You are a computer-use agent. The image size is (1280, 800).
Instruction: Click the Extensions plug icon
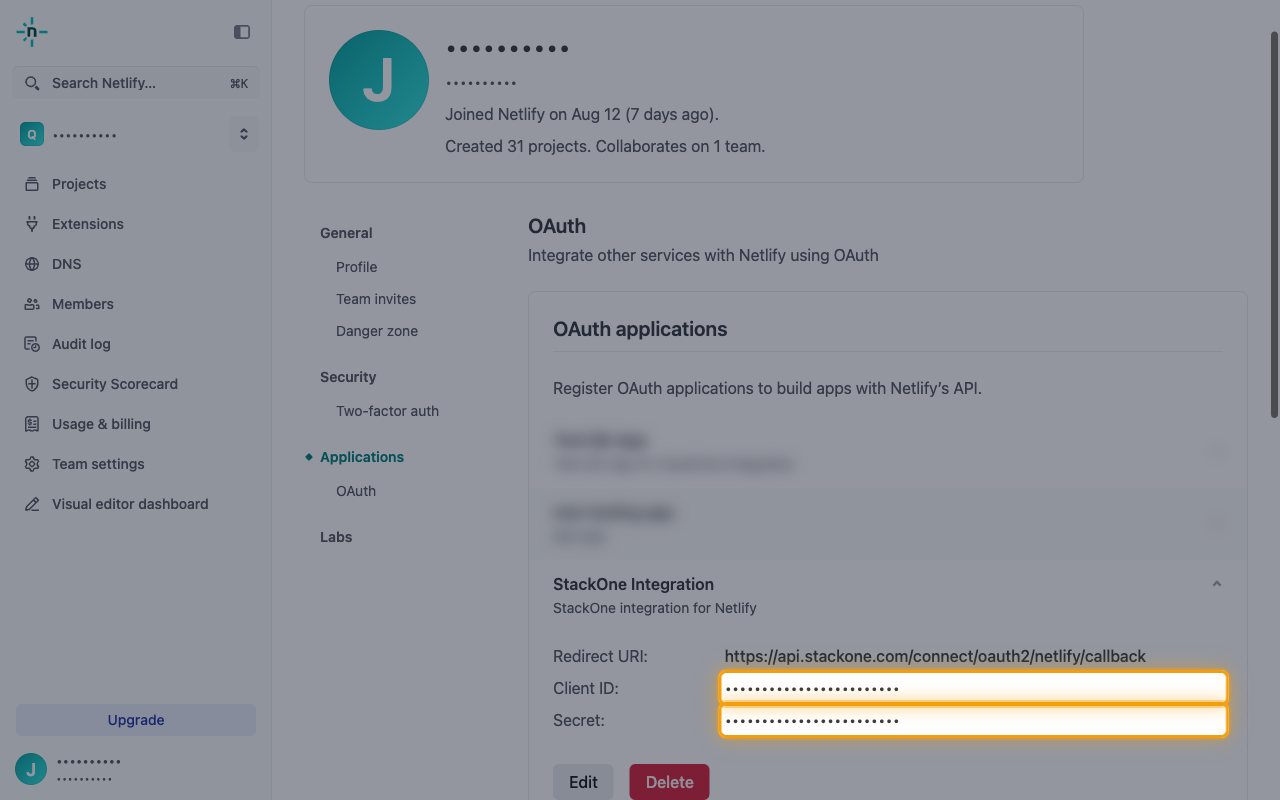point(32,224)
